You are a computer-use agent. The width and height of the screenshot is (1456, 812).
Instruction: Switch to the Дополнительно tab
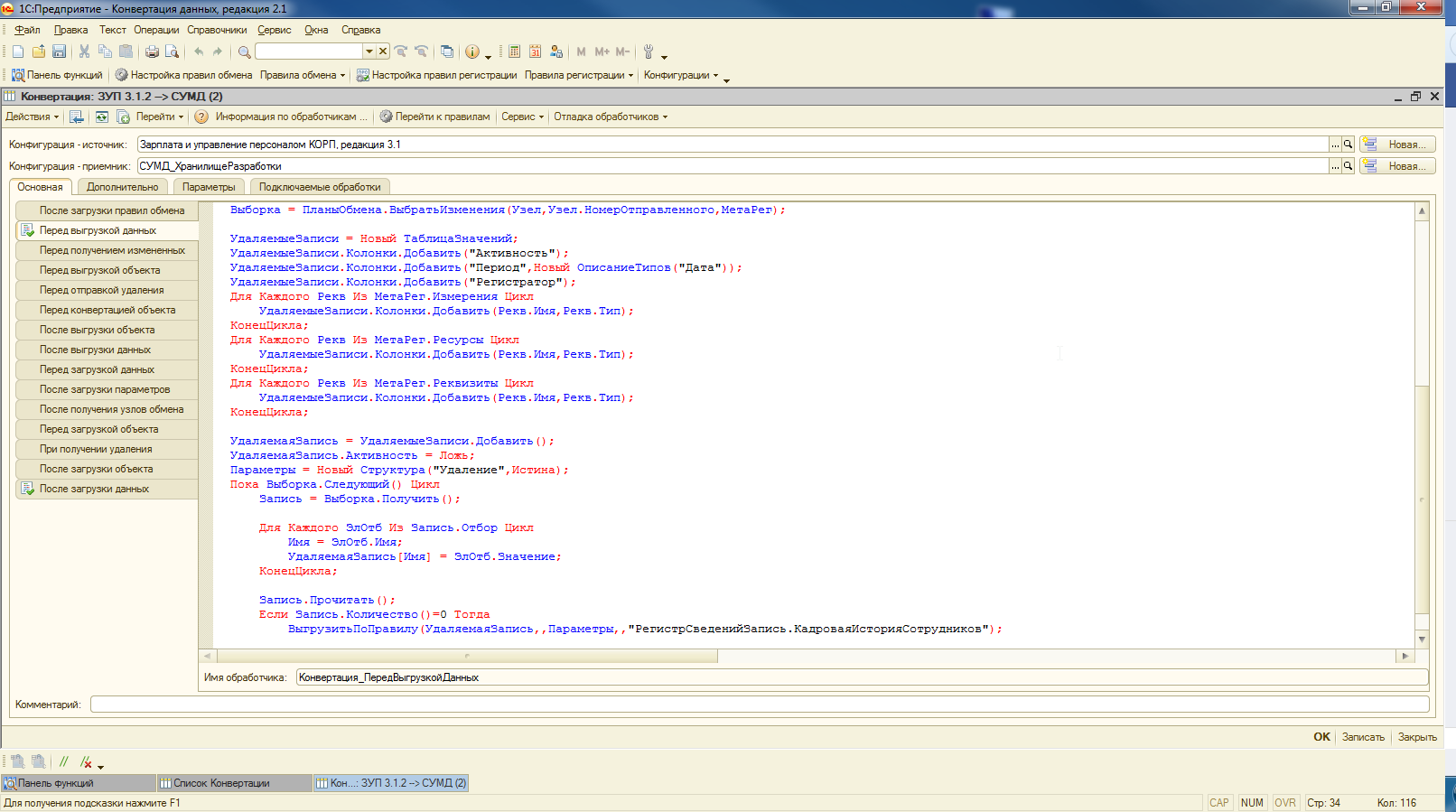tap(122, 187)
